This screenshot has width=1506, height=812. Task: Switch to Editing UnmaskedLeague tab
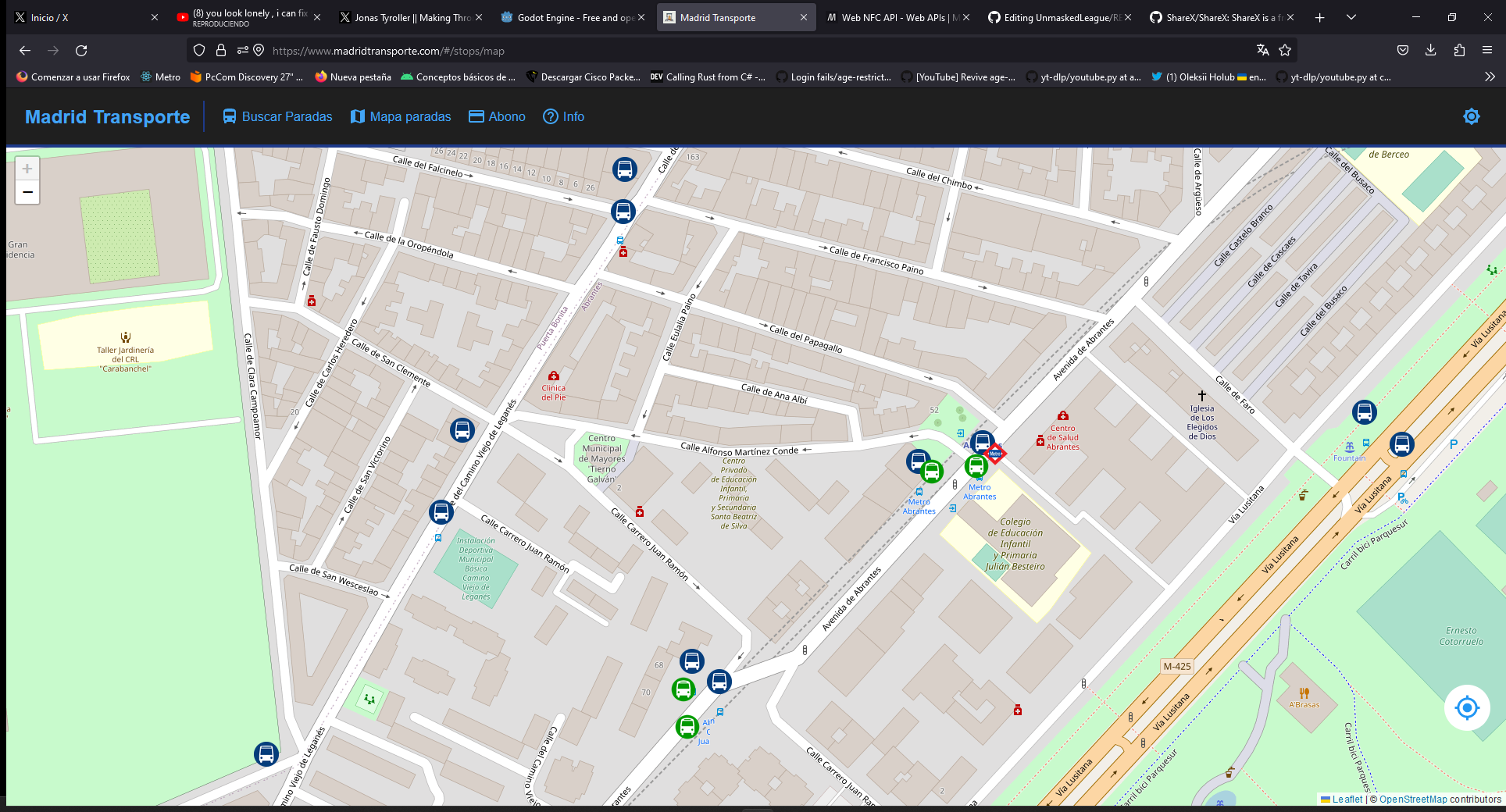tap(1061, 17)
